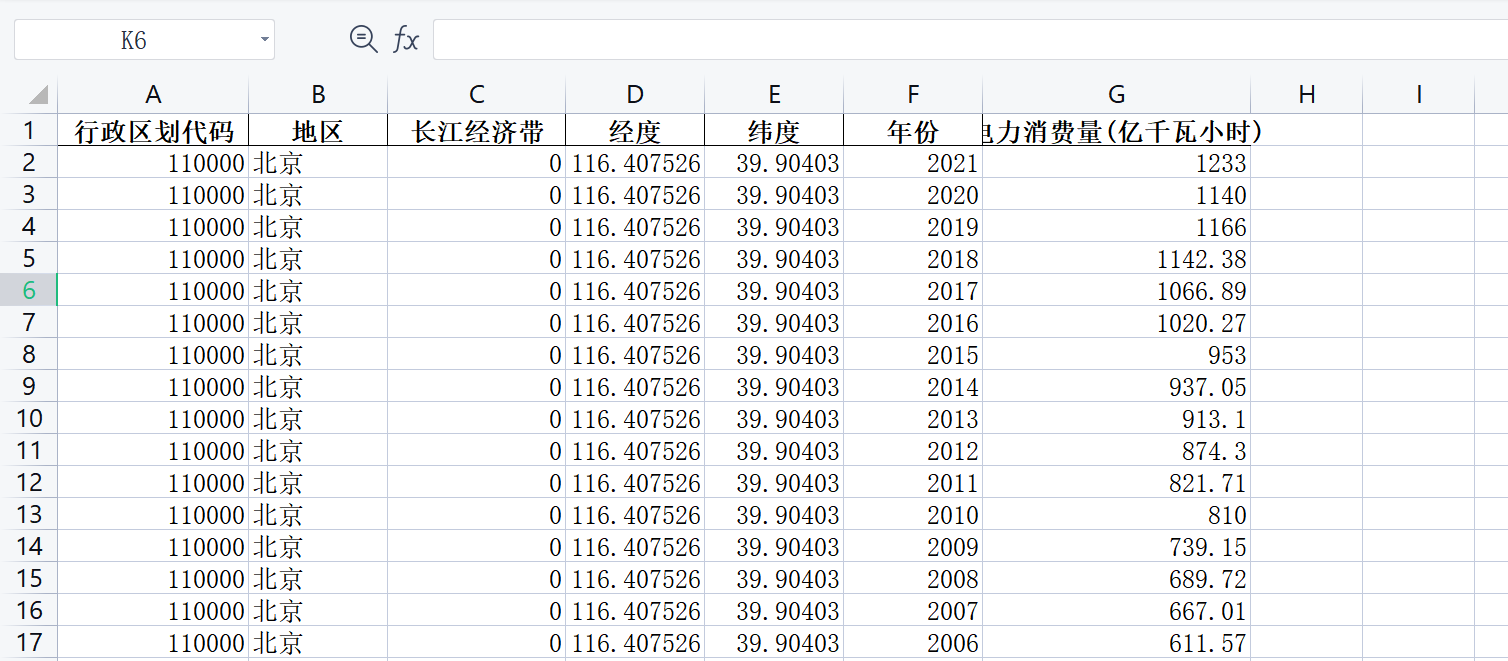Viewport: 1508px width, 661px height.
Task: Select column A header
Action: pos(153,95)
